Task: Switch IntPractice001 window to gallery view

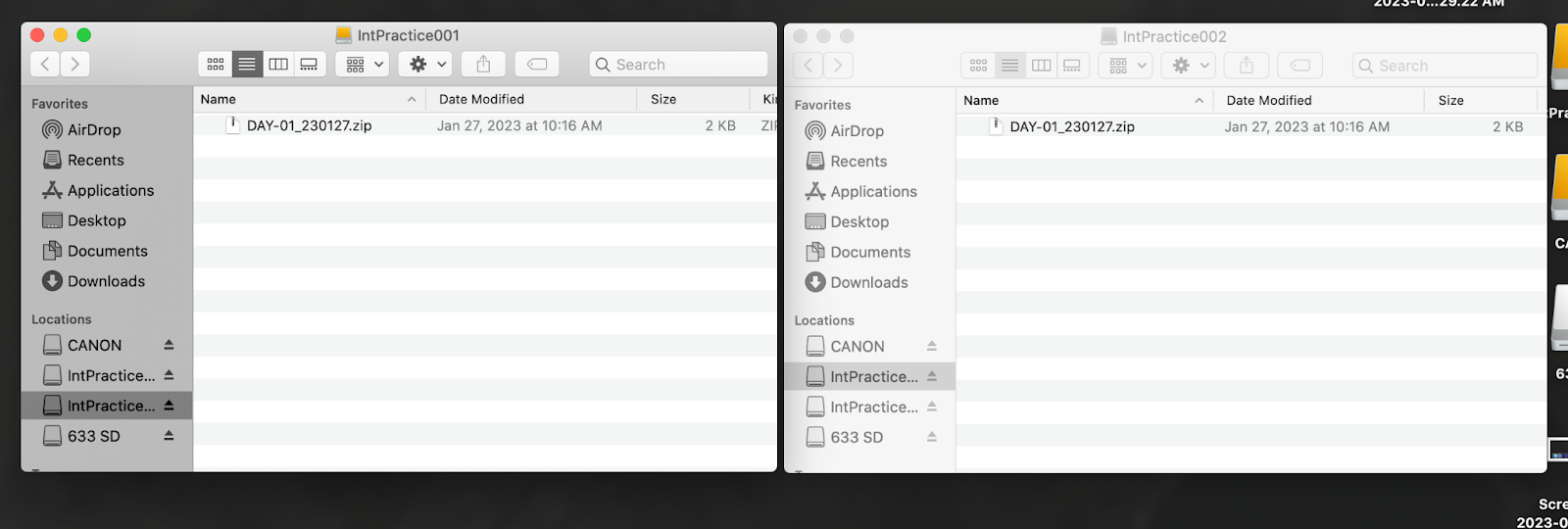Action: (x=310, y=65)
